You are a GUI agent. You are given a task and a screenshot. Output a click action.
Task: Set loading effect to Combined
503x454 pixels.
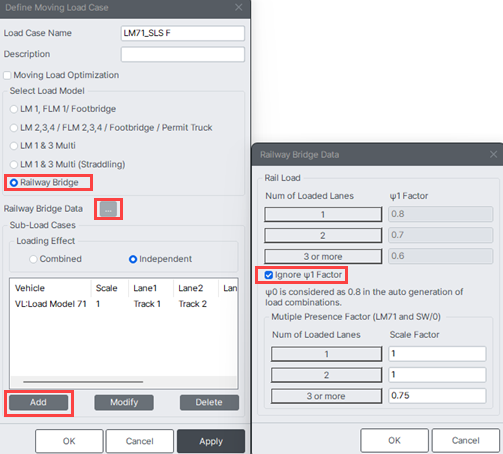pyautogui.click(x=33, y=259)
